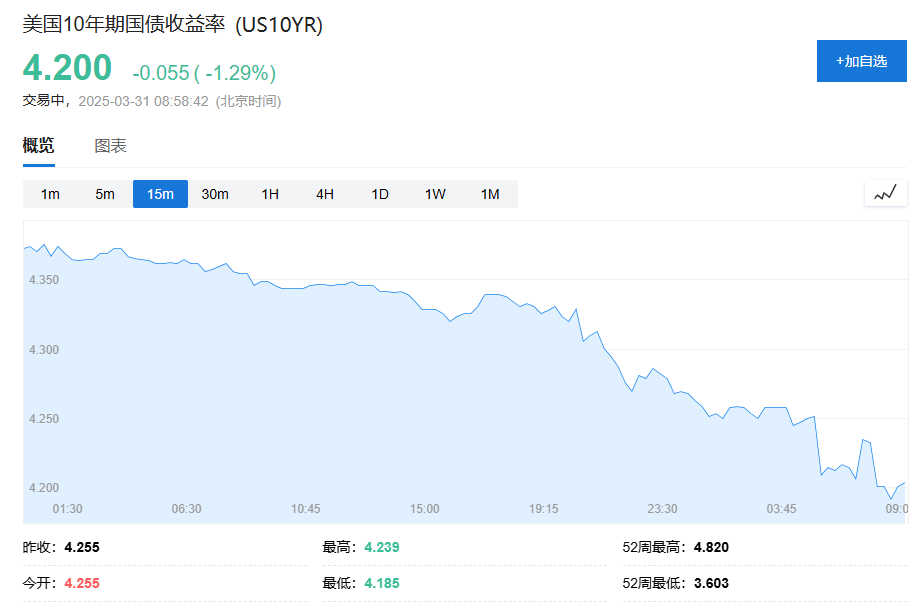922x611 pixels.
Task: Click the current yield value 4.200
Action: click(x=68, y=67)
